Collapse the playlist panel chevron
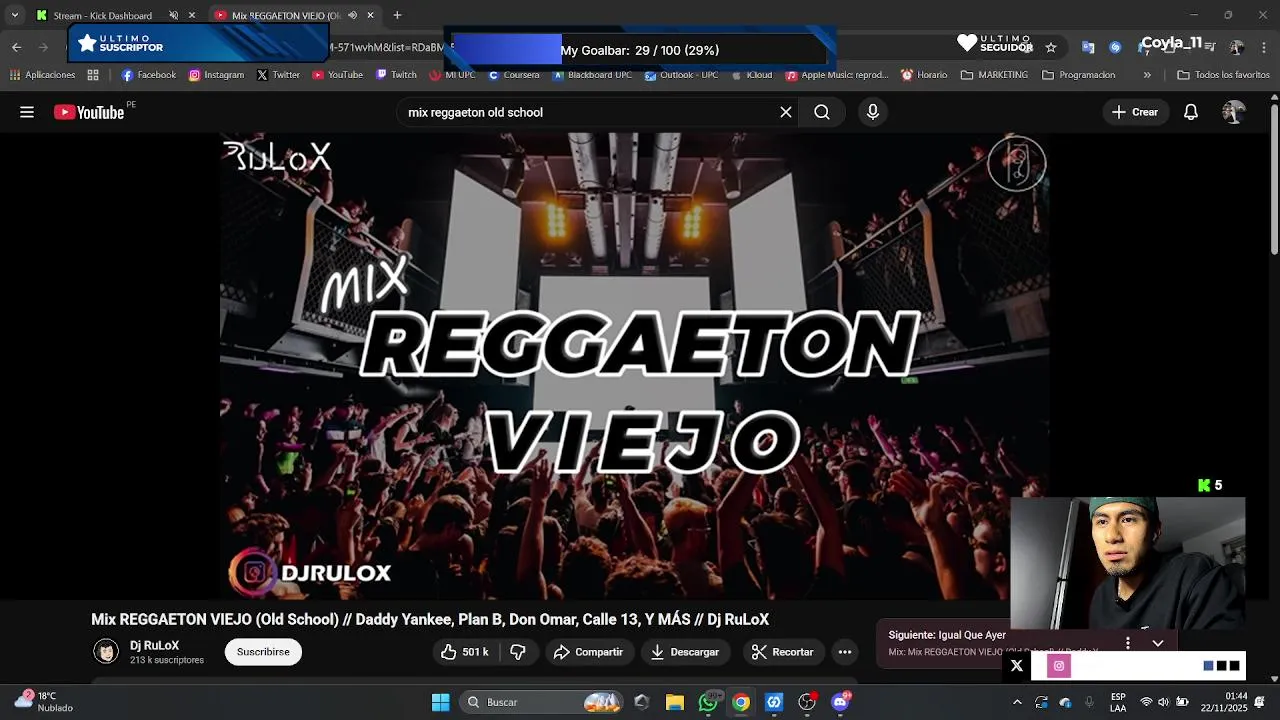This screenshot has width=1280, height=720. coord(1158,643)
